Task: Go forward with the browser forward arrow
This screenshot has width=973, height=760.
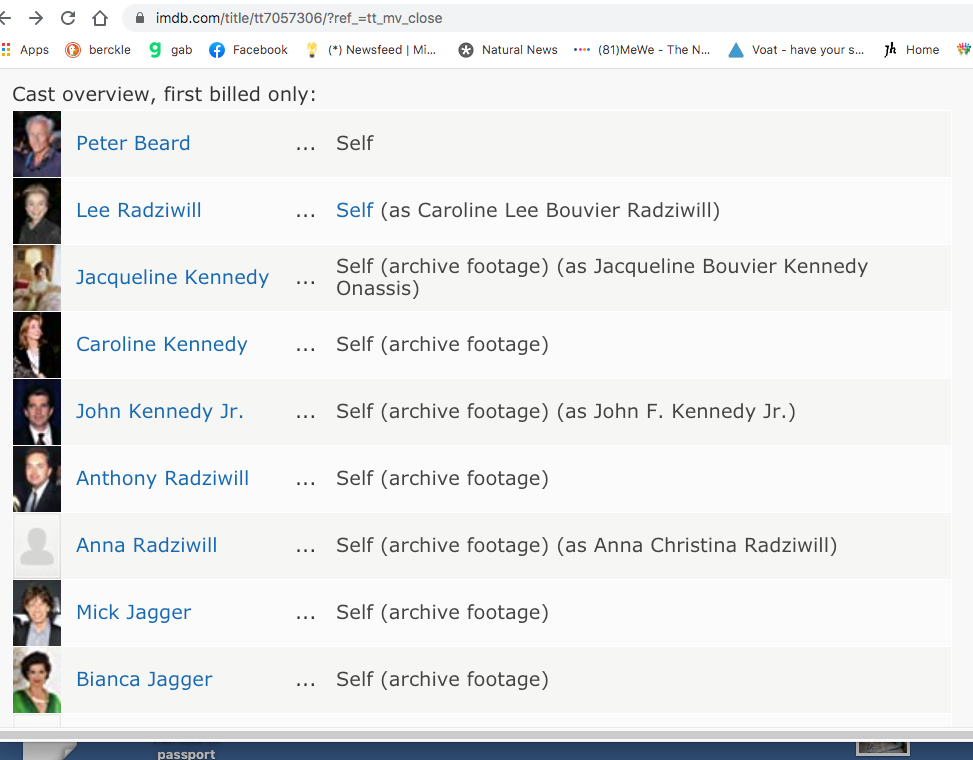Action: (x=36, y=18)
